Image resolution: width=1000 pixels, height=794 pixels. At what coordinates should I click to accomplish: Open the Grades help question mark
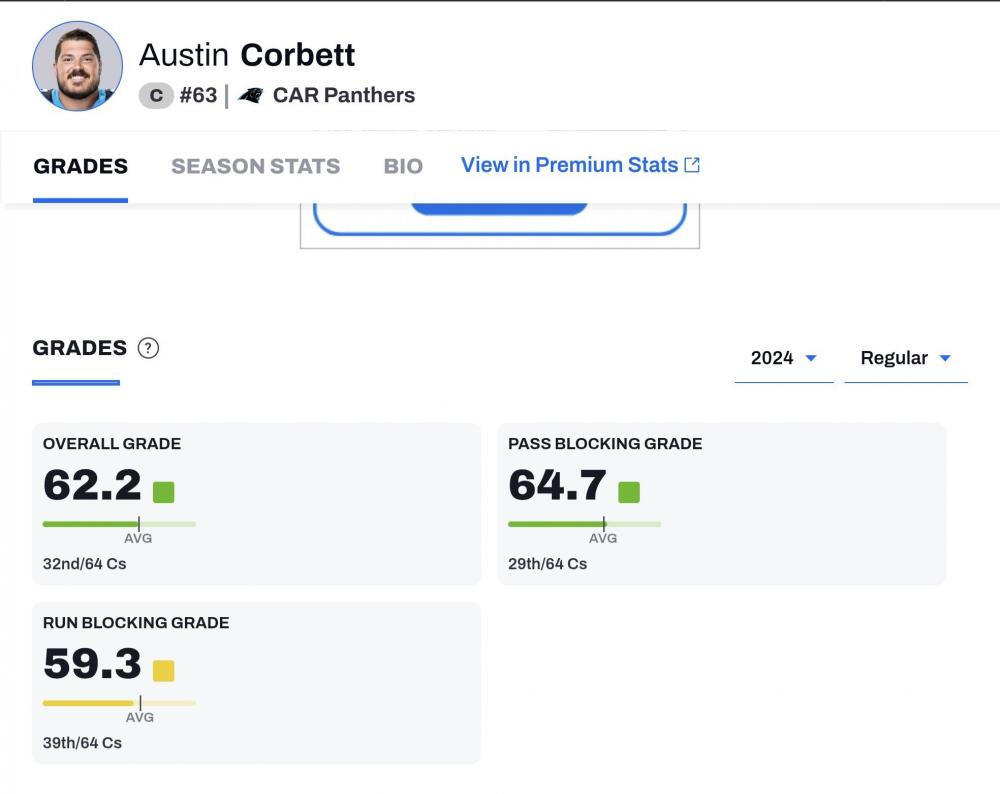tap(148, 348)
